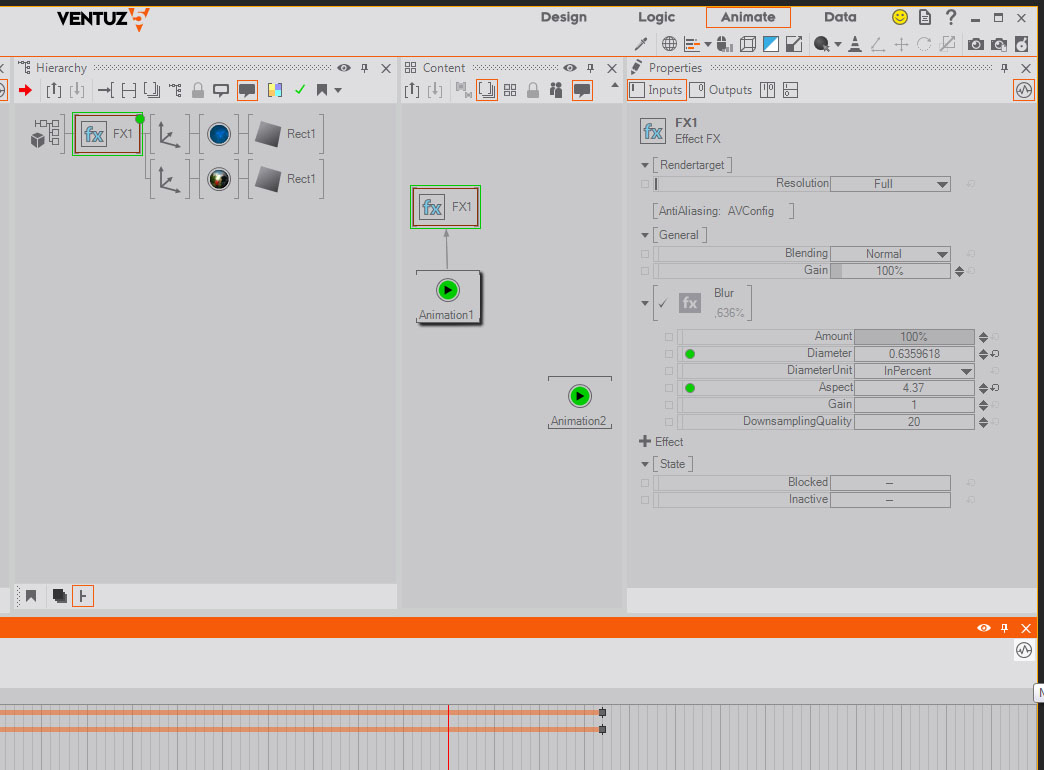Add a new Effect with plus button

pos(645,441)
